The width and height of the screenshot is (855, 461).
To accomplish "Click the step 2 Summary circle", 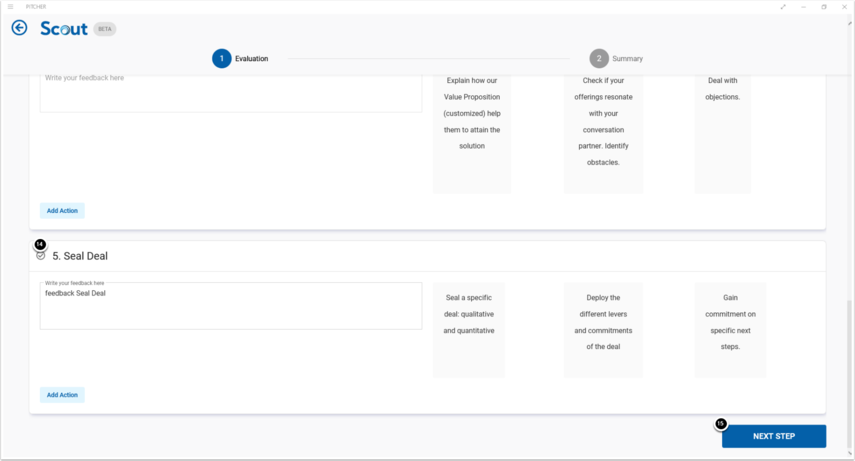I will tap(598, 58).
